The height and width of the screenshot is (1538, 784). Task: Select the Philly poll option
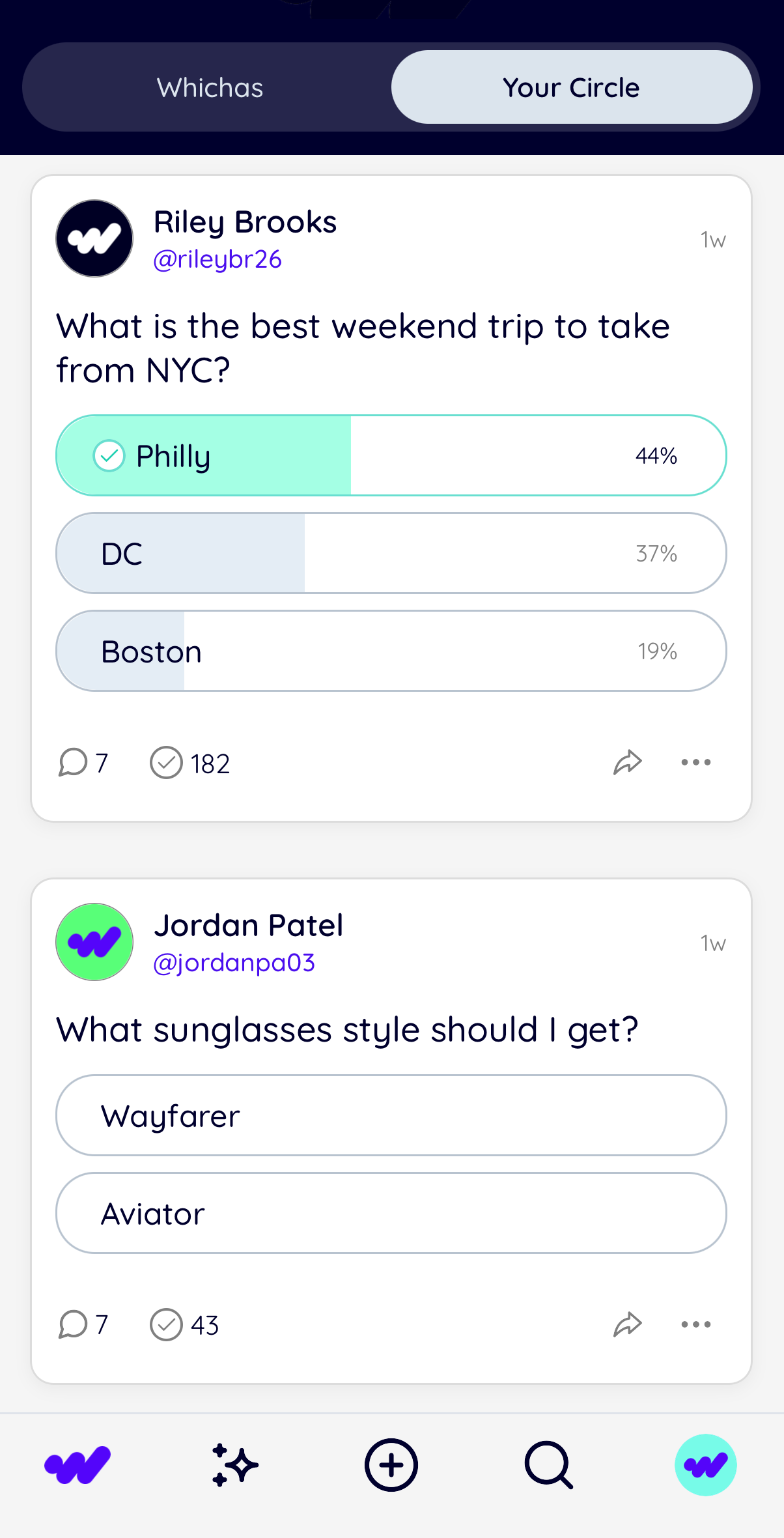coord(391,455)
